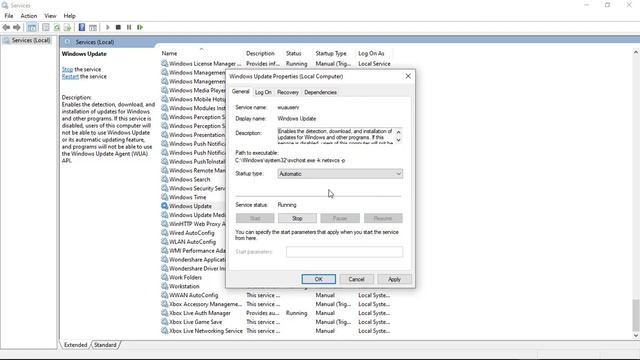The height and width of the screenshot is (360, 640).
Task: Select the General tab in properties dialog
Action: 240,92
